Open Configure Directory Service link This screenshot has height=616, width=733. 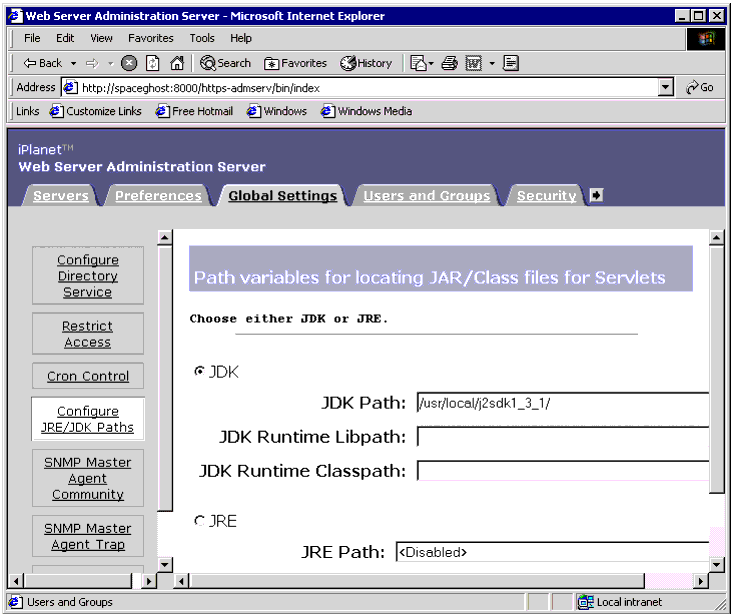coord(88,276)
